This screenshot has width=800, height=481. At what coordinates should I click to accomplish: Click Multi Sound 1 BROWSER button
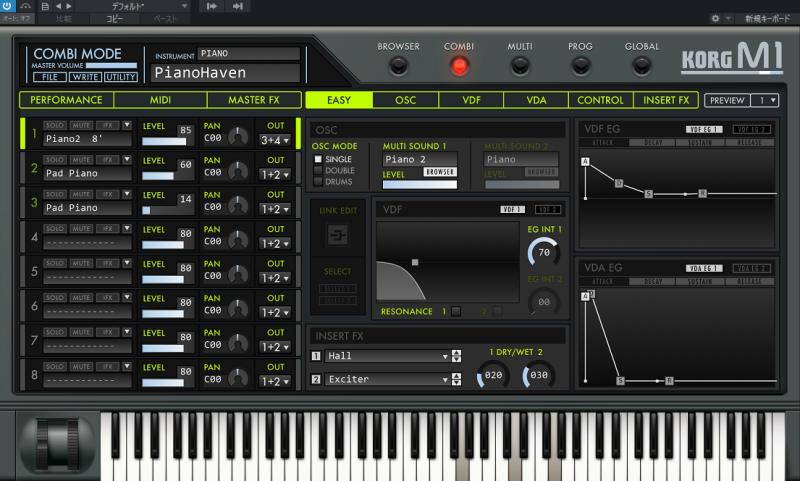coord(440,172)
